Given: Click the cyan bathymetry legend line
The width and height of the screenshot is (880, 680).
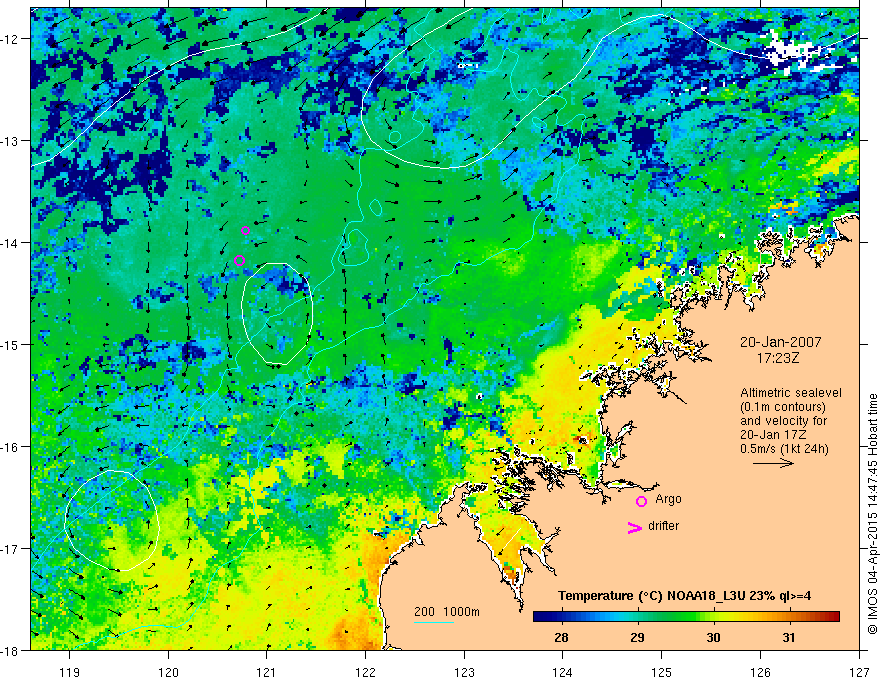Looking at the screenshot, I should [434, 622].
